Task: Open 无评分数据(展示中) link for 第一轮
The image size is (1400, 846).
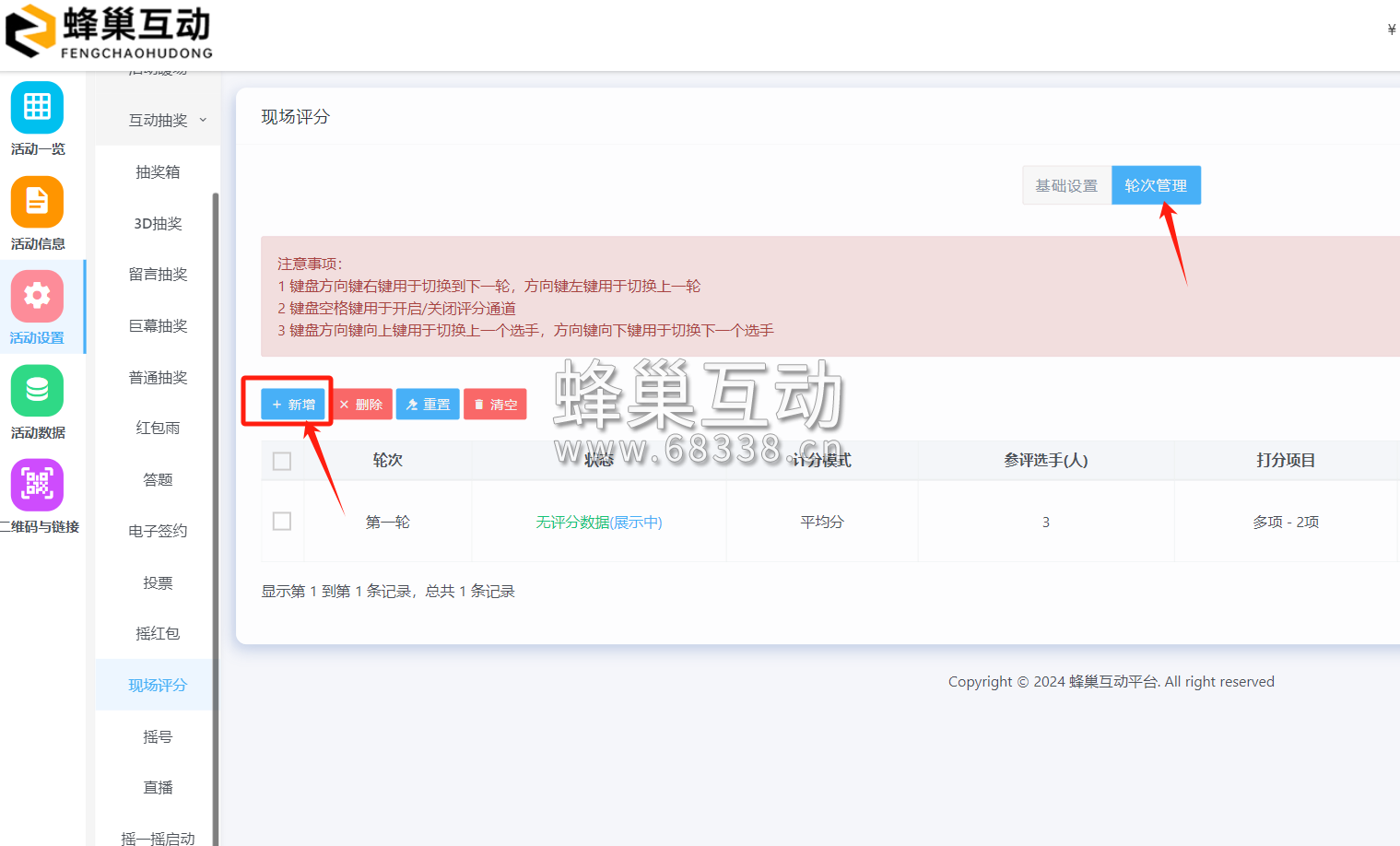Action: click(x=598, y=521)
